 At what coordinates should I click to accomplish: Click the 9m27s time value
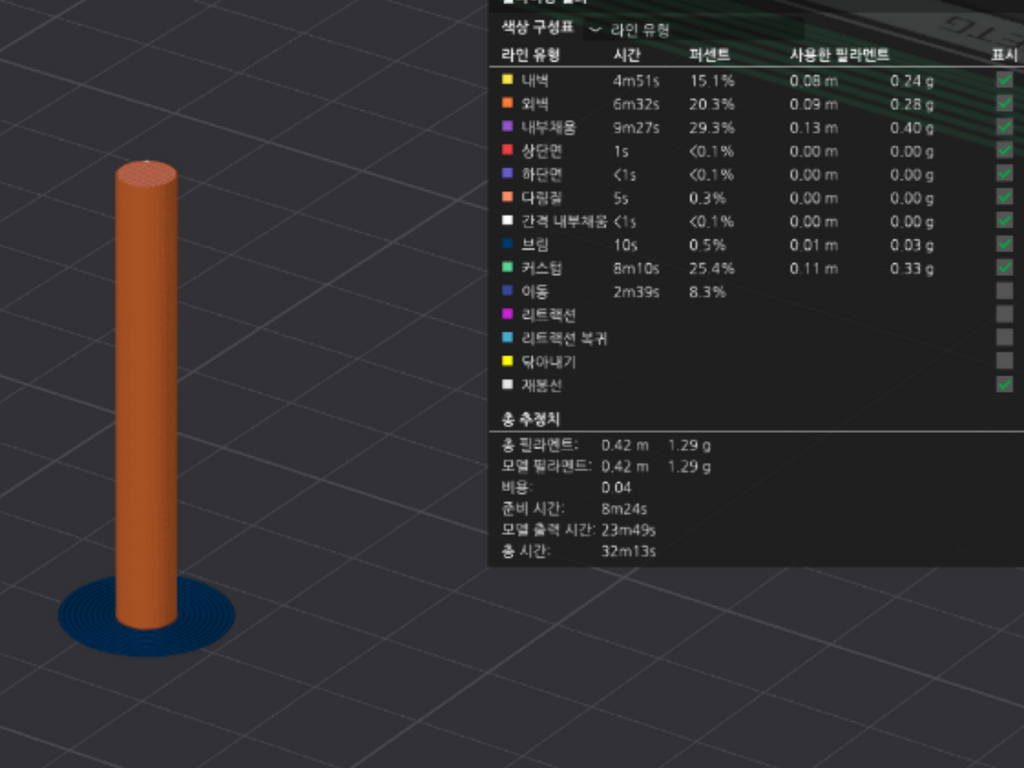[636, 127]
